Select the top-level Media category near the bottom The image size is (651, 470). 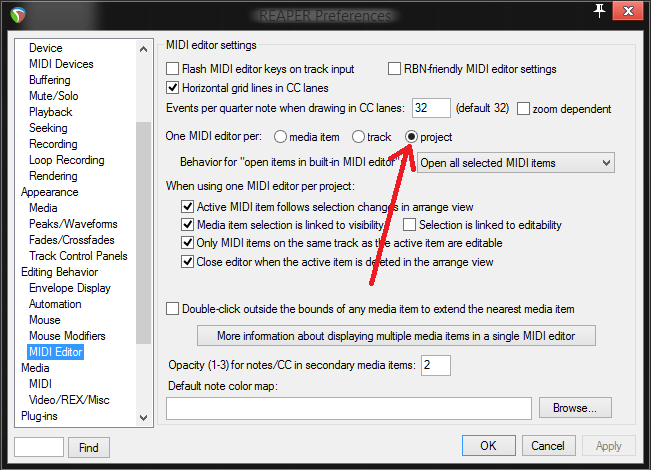click(x=35, y=368)
